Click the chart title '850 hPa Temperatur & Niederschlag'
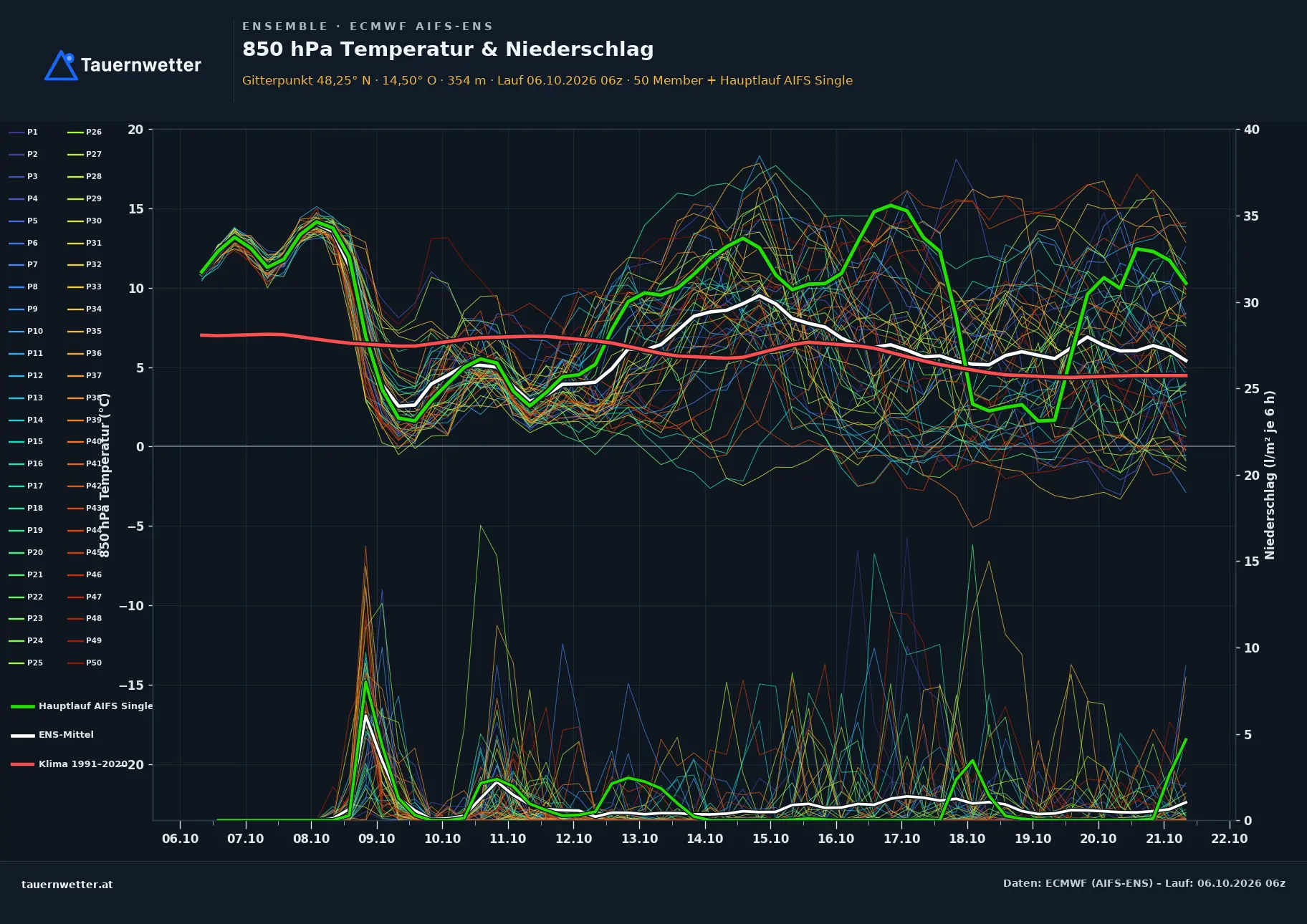 pos(448,49)
